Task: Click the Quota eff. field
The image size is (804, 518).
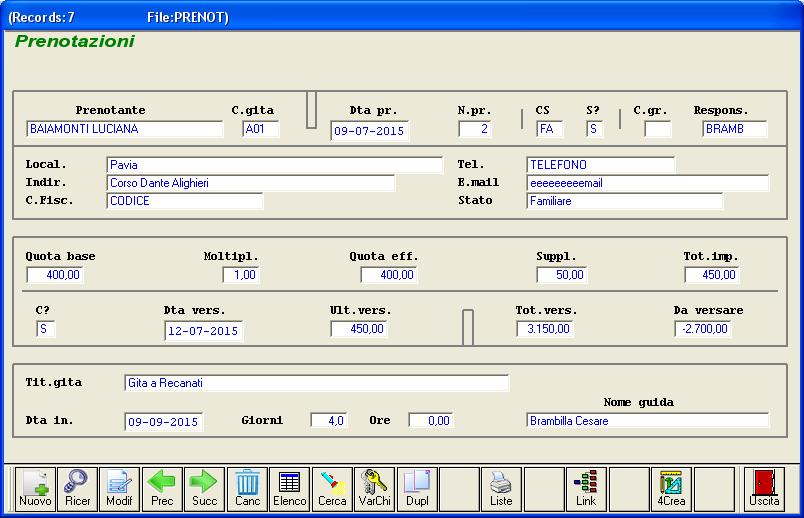Action: [x=389, y=275]
